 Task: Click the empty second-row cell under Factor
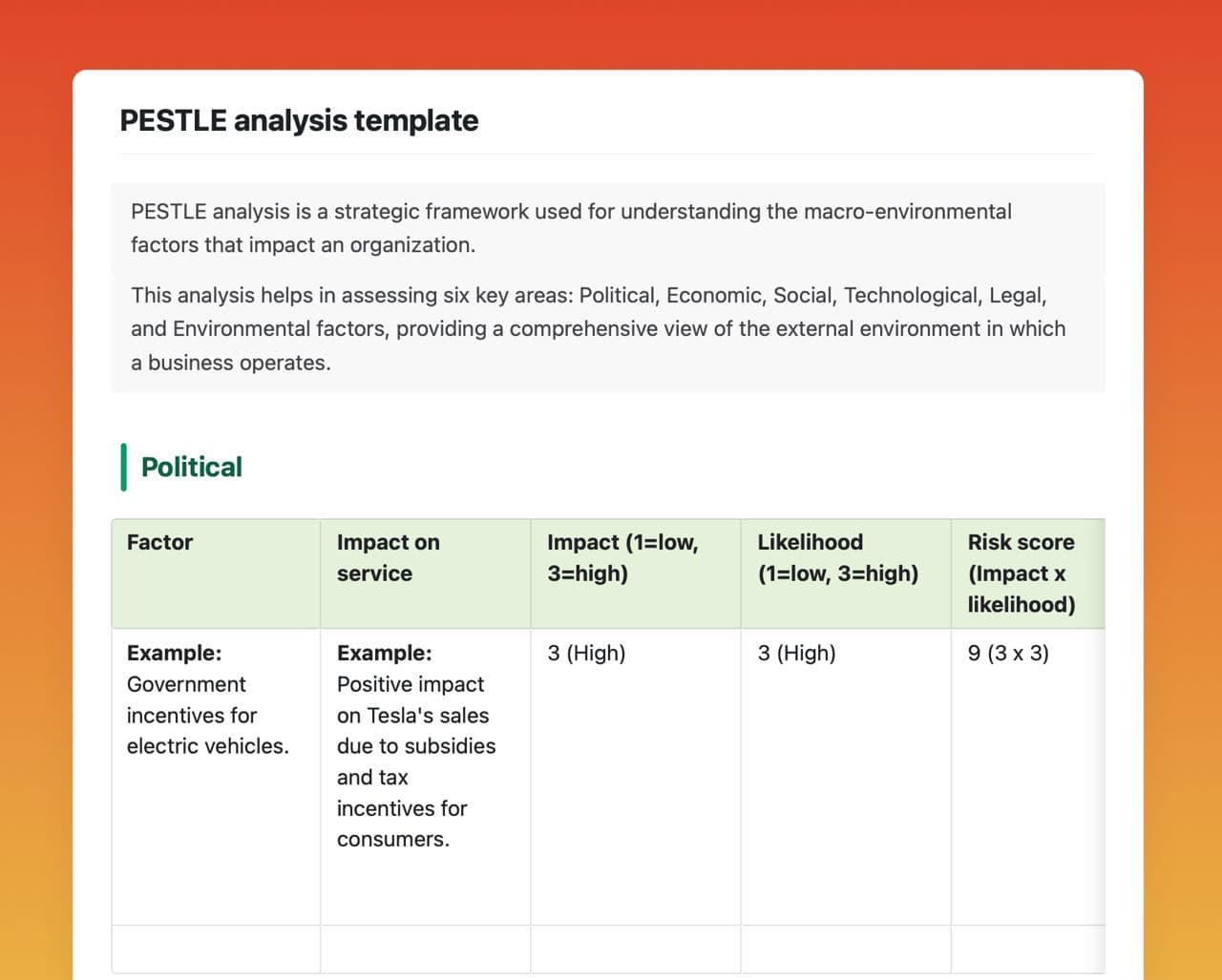[216, 949]
